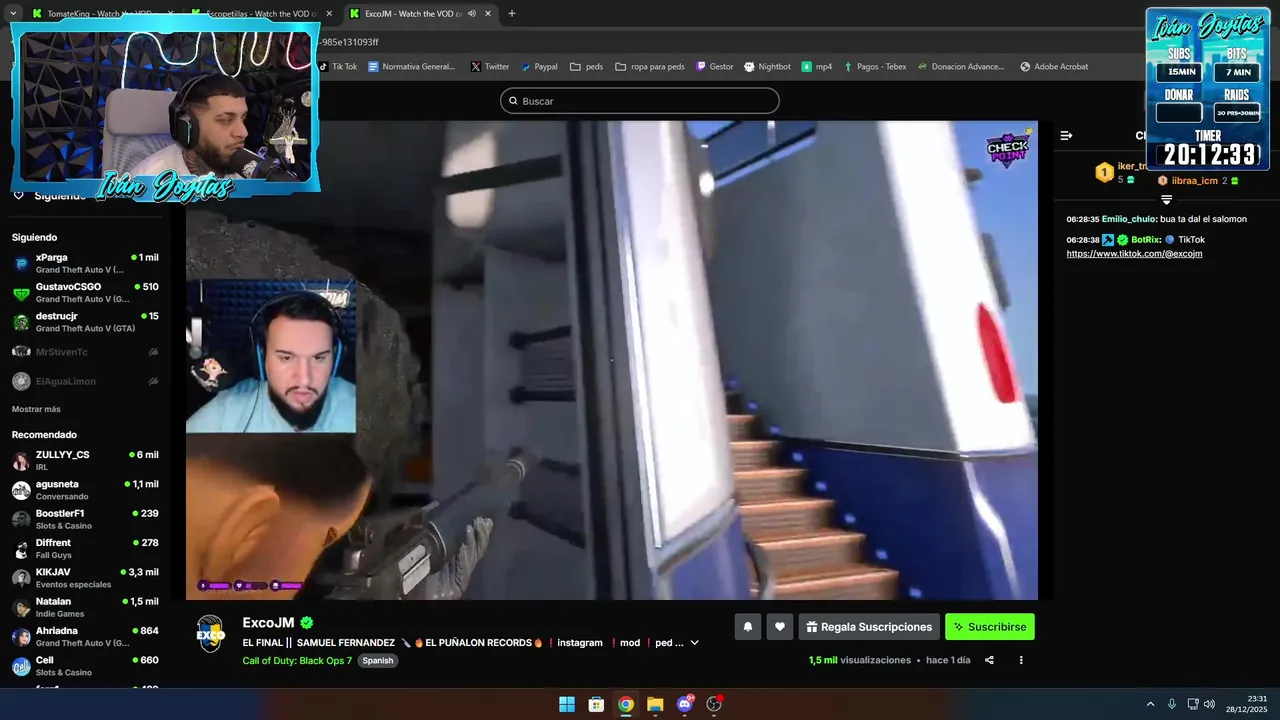Image resolution: width=1280 pixels, height=720 pixels.
Task: Open the ropa para peds bookmark folder
Action: [x=650, y=67]
